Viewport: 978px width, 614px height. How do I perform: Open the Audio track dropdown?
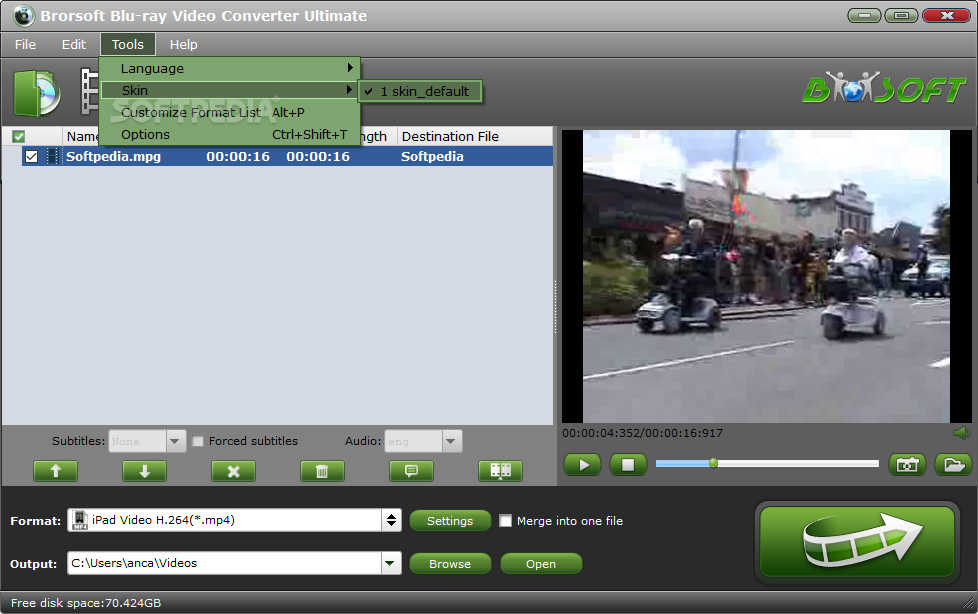(x=451, y=441)
